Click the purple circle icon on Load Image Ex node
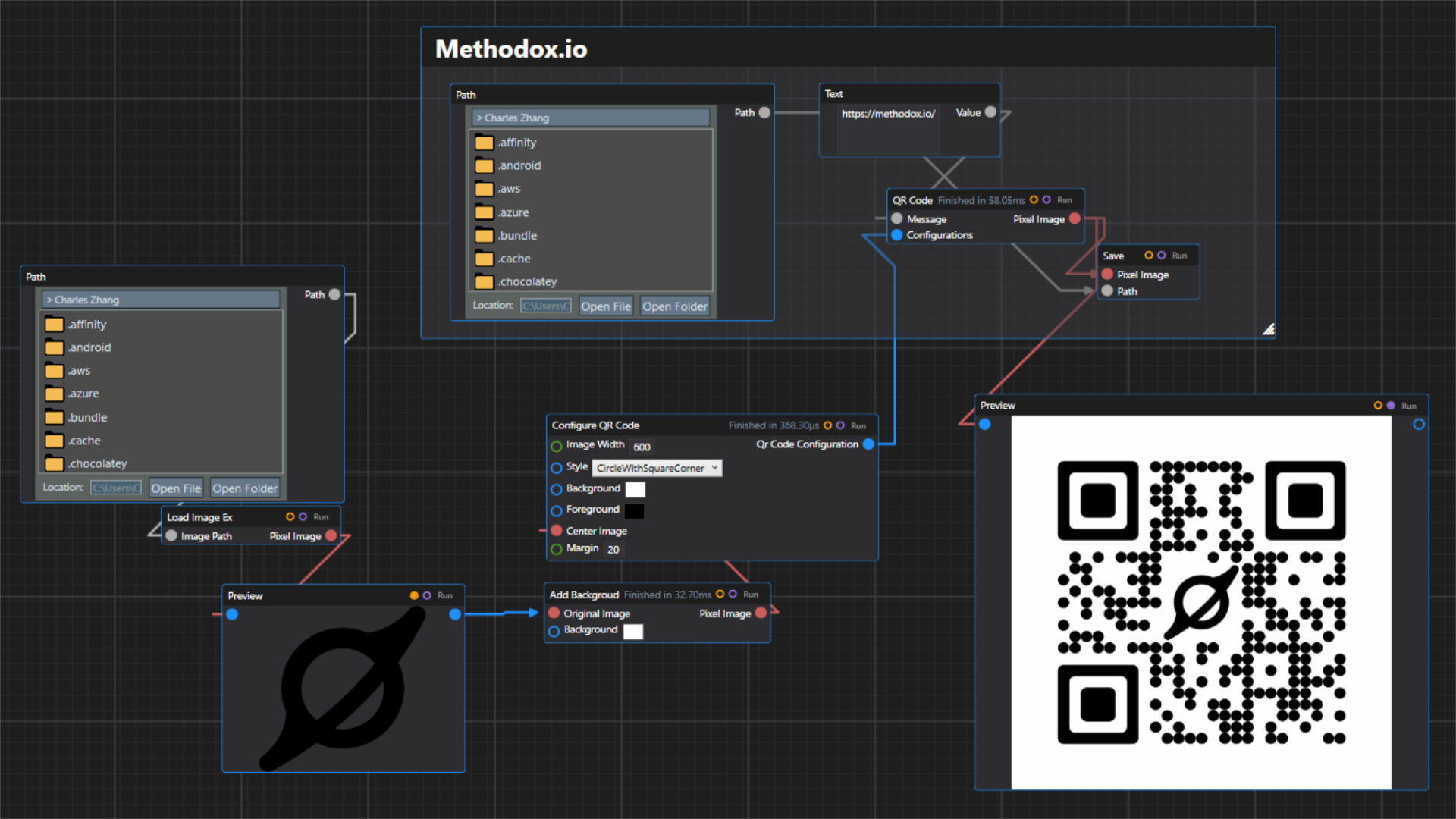This screenshot has height=819, width=1456. click(x=303, y=517)
